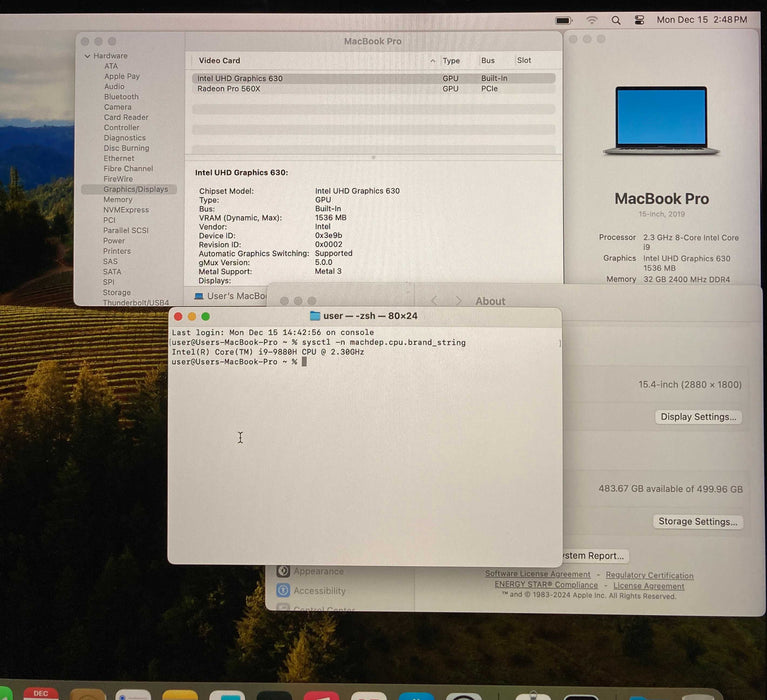
Task: Select Graphics/Displays in the Hardware list
Action: [129, 189]
